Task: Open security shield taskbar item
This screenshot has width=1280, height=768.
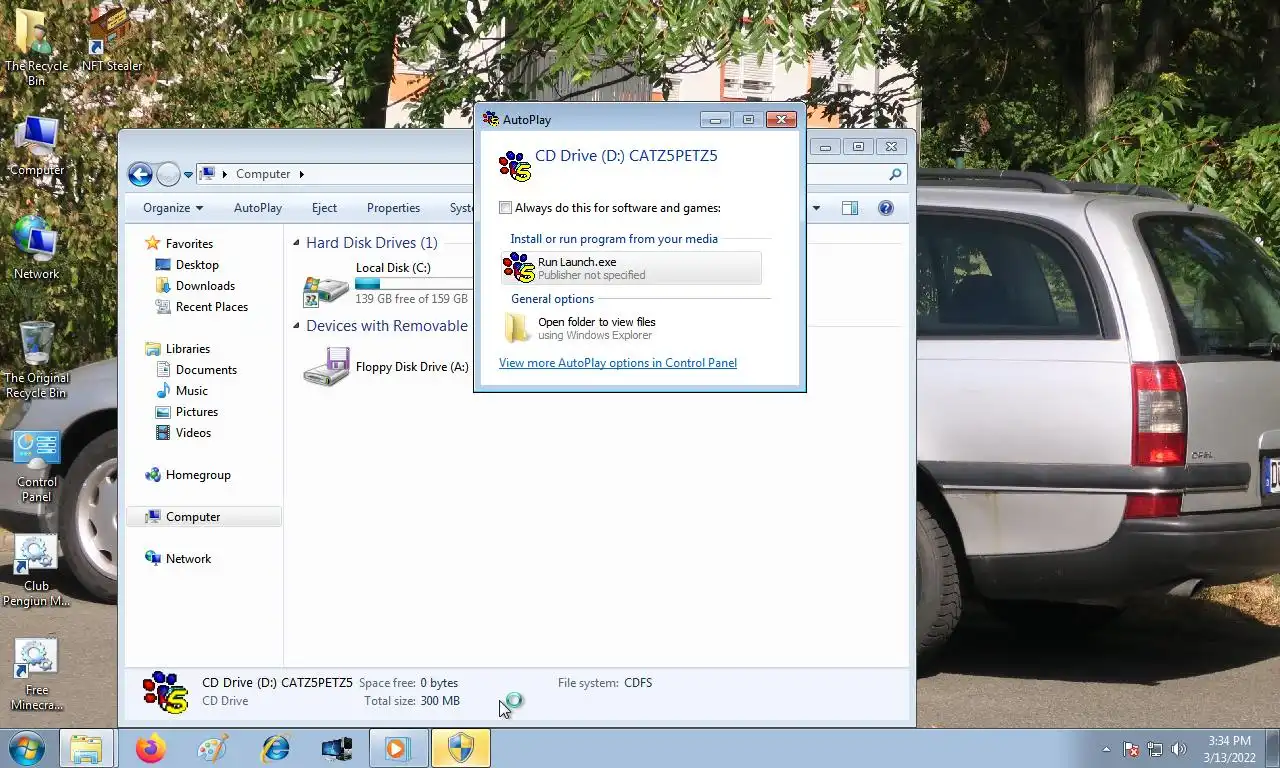Action: click(x=460, y=748)
